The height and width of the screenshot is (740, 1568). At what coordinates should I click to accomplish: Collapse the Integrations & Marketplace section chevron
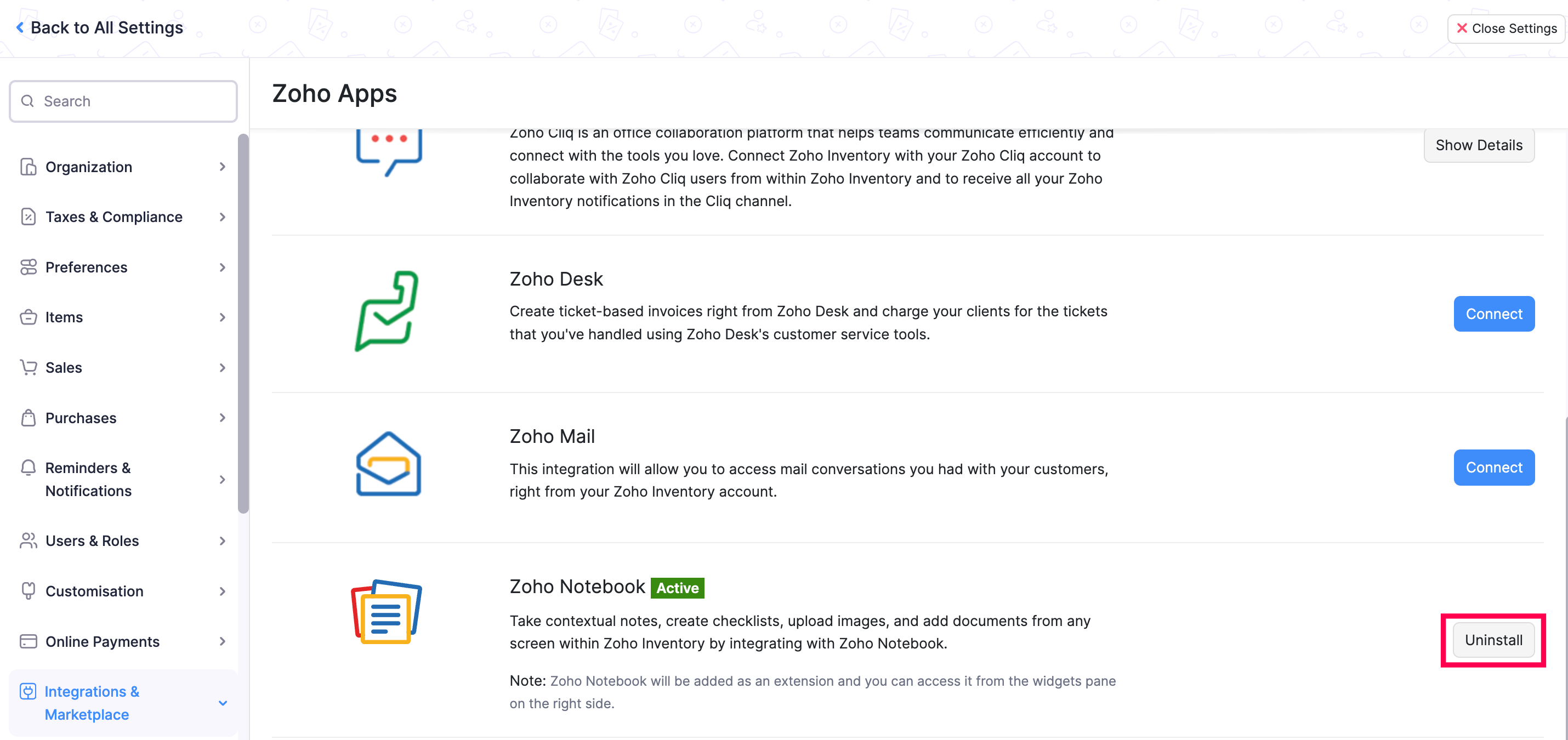pos(223,703)
